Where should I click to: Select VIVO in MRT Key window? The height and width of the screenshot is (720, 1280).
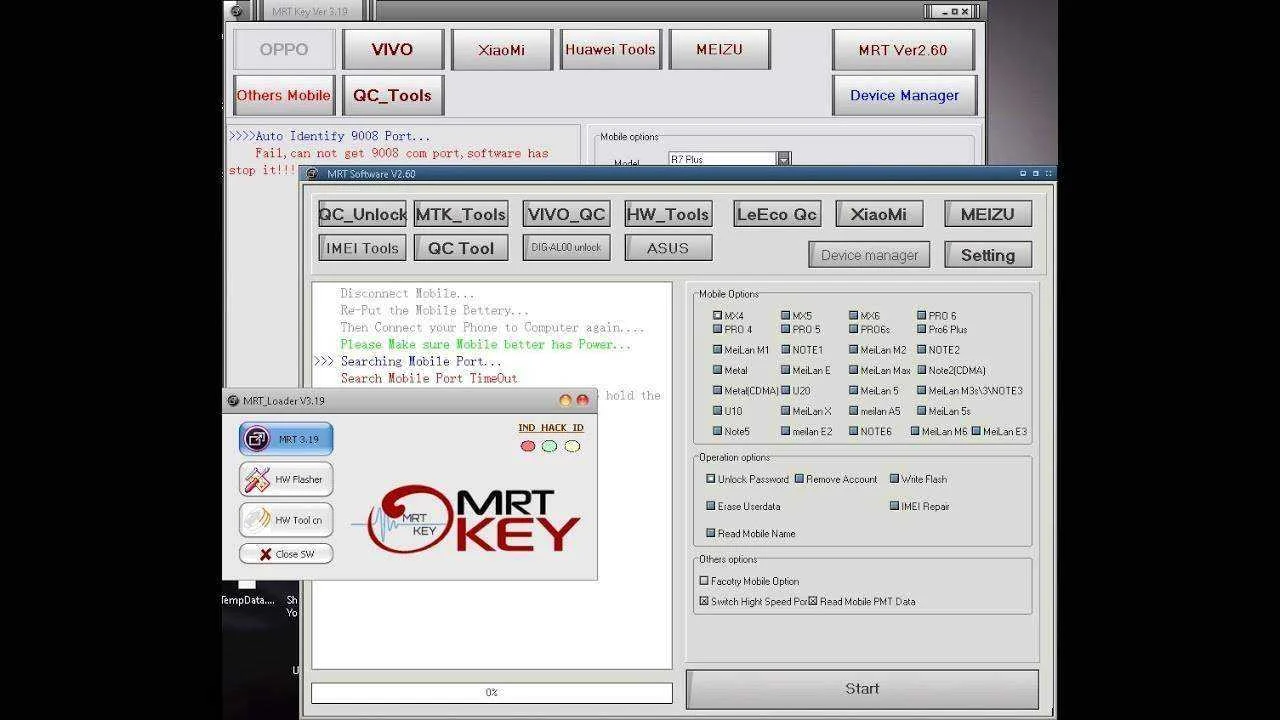click(x=392, y=49)
